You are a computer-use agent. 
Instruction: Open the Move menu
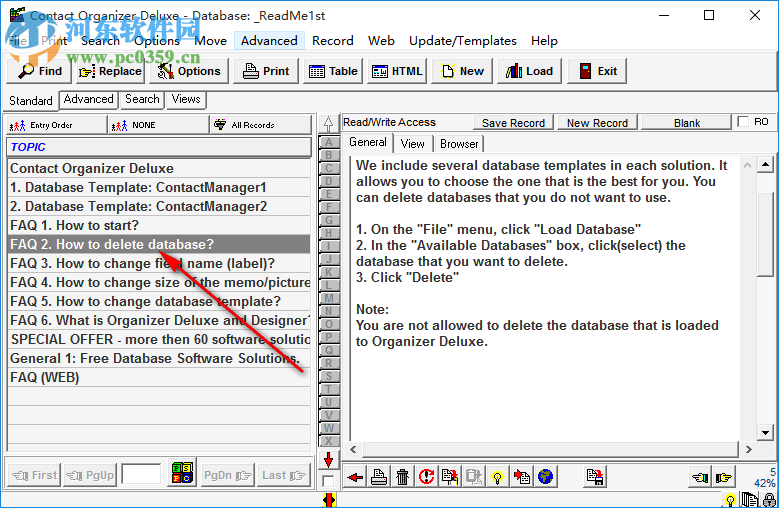click(211, 41)
